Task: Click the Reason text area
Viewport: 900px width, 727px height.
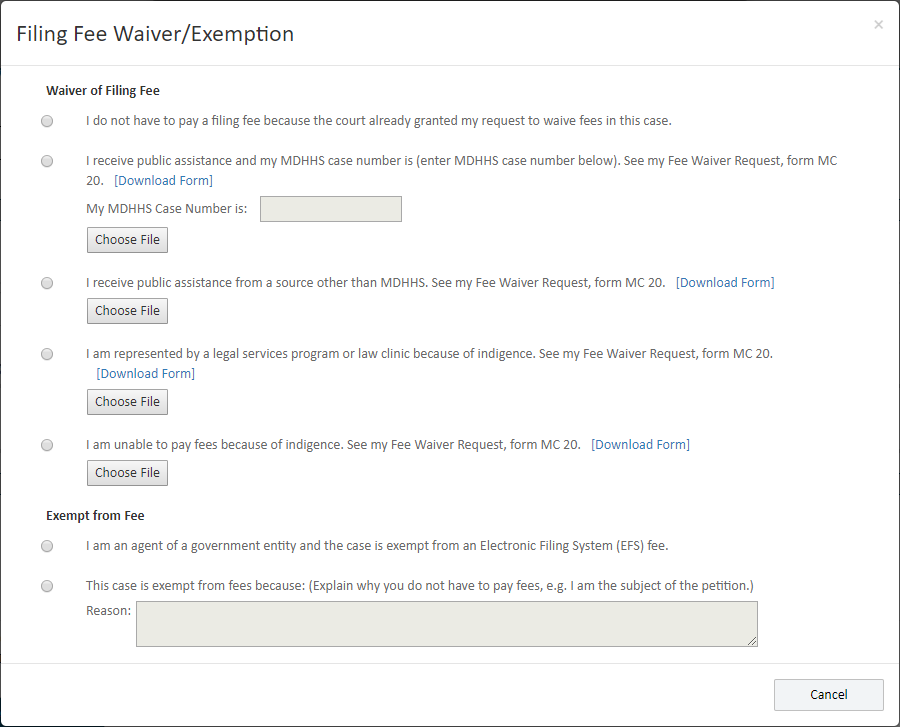Action: (x=446, y=623)
